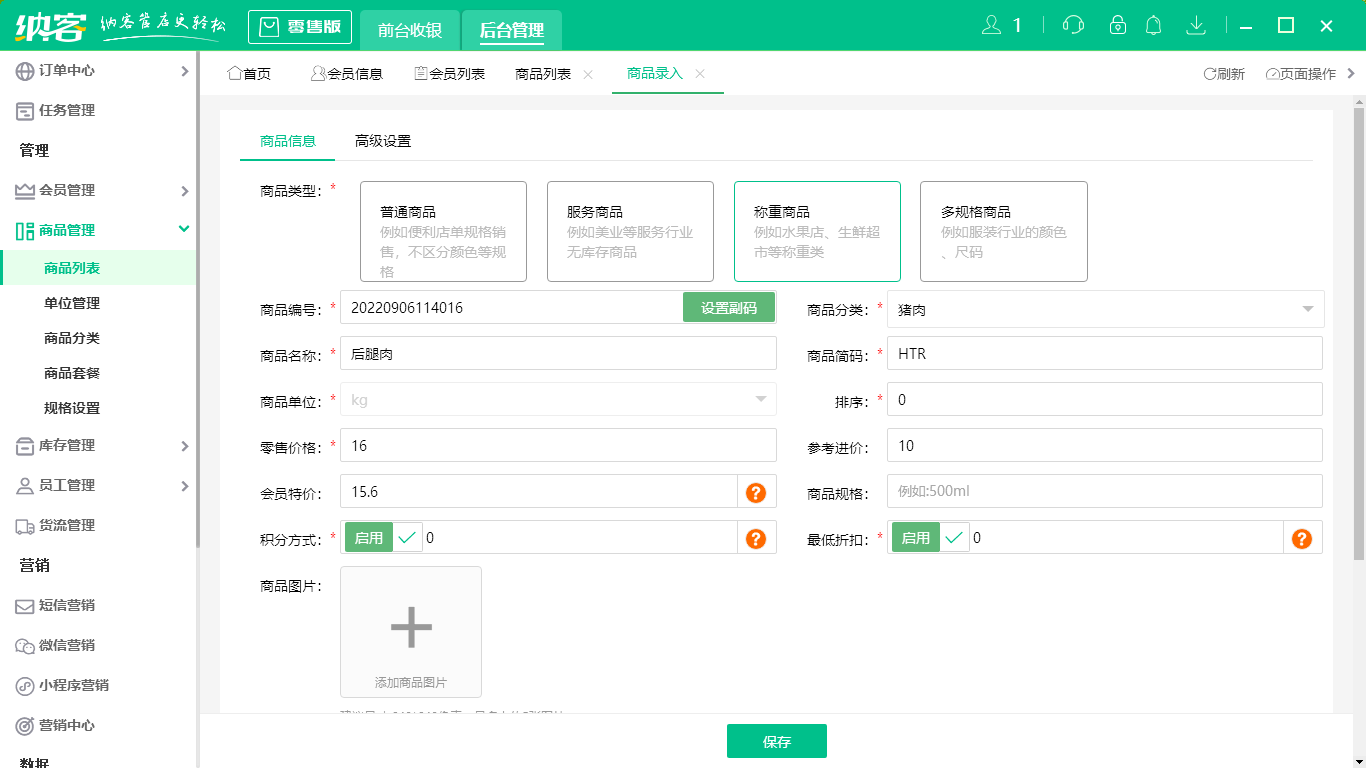Open the 会员列表 page tab
The height and width of the screenshot is (768, 1366).
449,74
